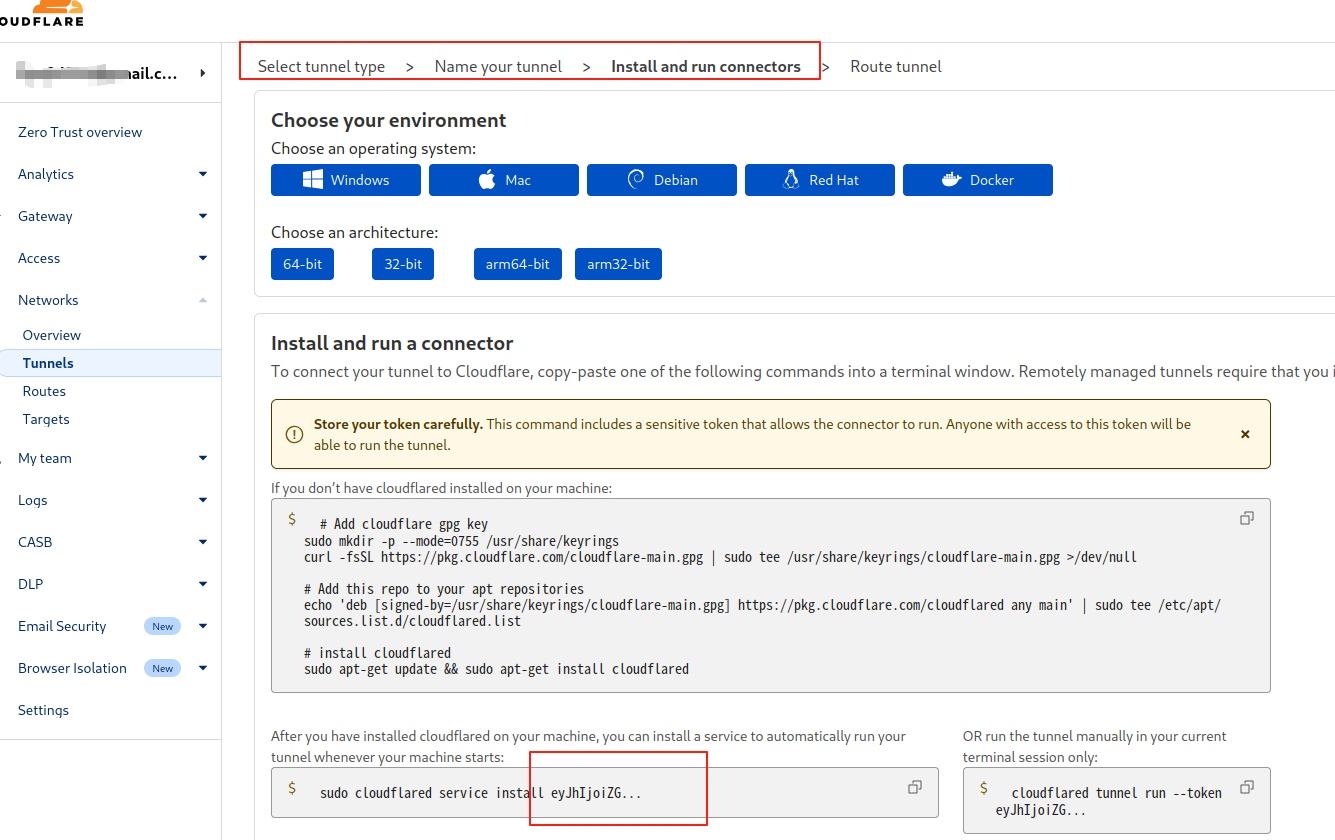
Task: Click the Cloudflare logo
Action: tap(42, 14)
